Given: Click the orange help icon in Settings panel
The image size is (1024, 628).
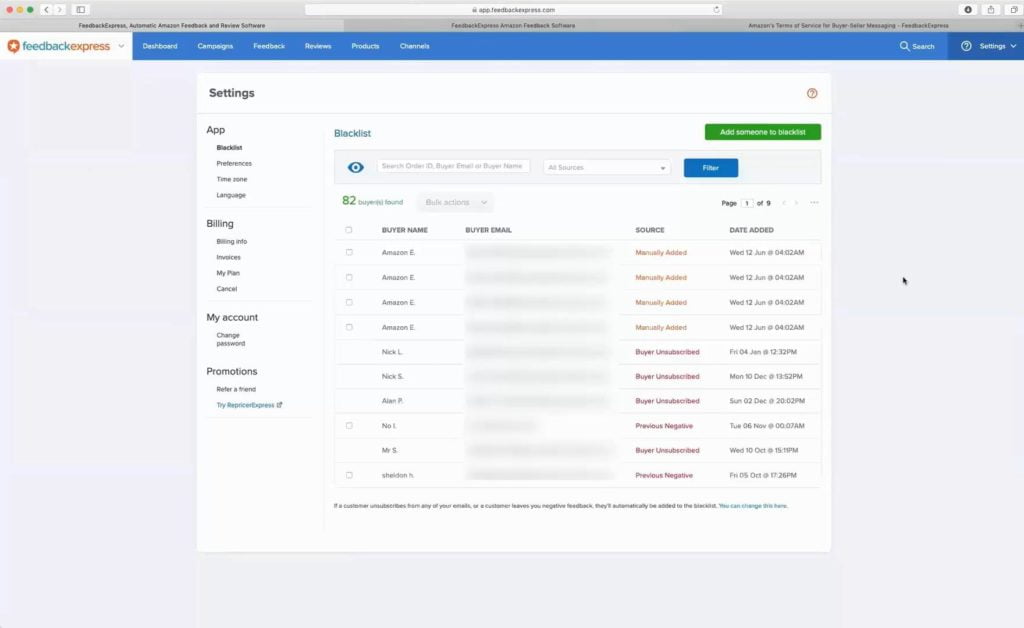Looking at the screenshot, I should (x=812, y=93).
